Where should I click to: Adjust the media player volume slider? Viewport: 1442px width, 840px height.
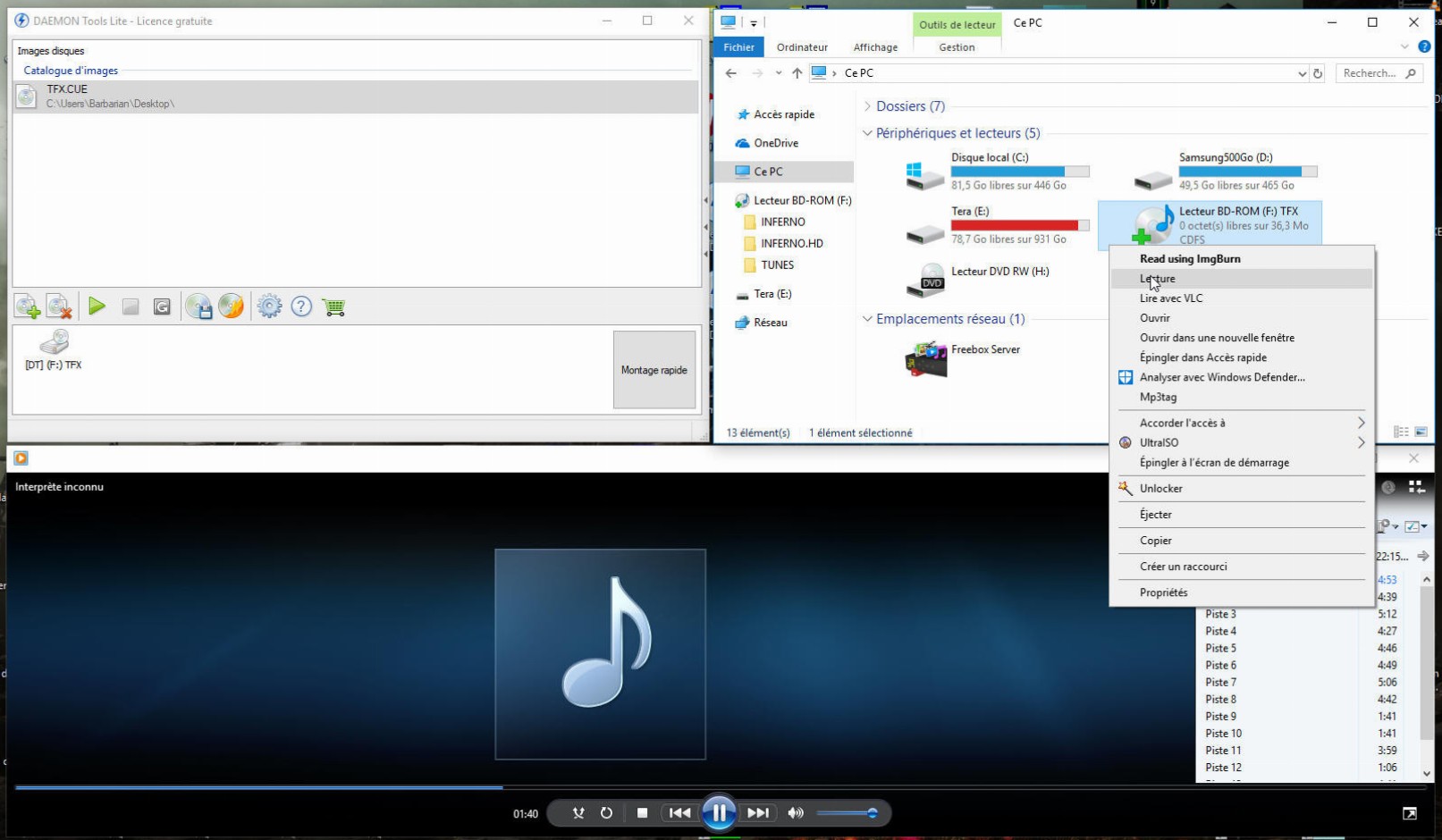coord(847,813)
